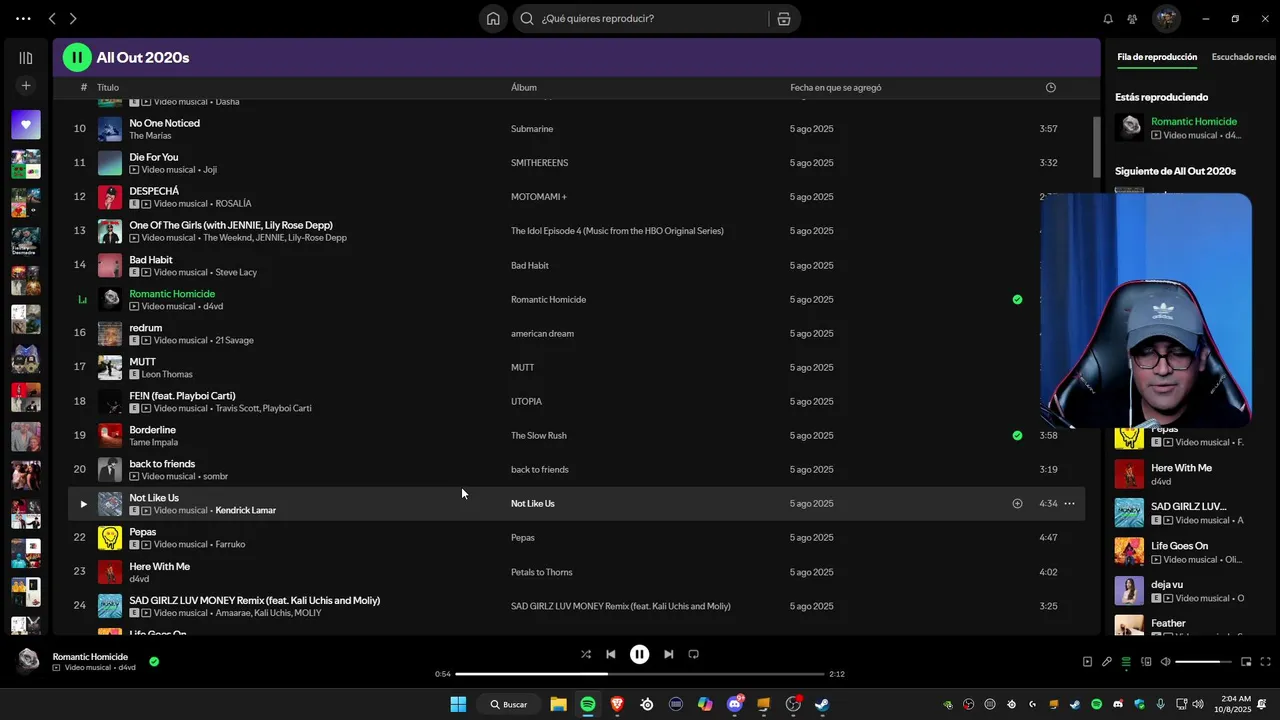Open the Browse icon in the search bar
Viewport: 1280px width, 720px height.
click(783, 19)
